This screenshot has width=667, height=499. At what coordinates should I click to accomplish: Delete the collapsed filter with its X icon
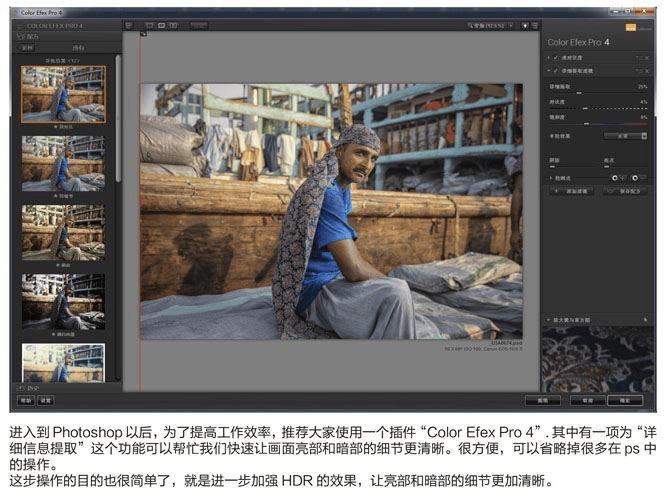[647, 57]
